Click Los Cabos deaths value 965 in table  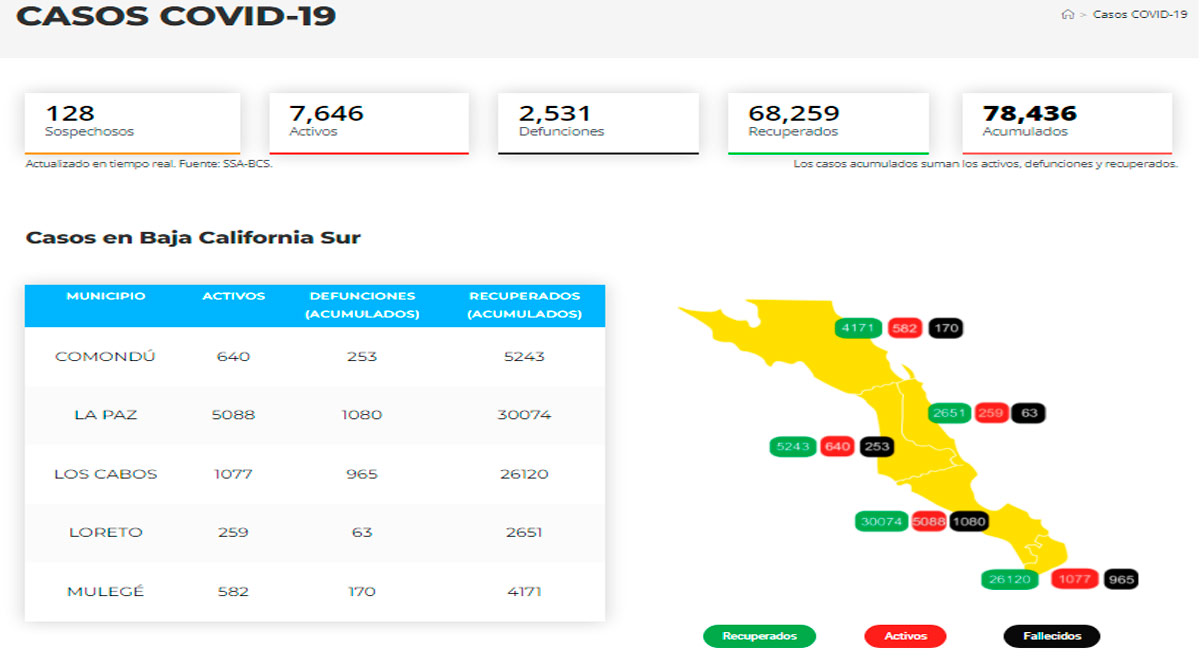[362, 474]
